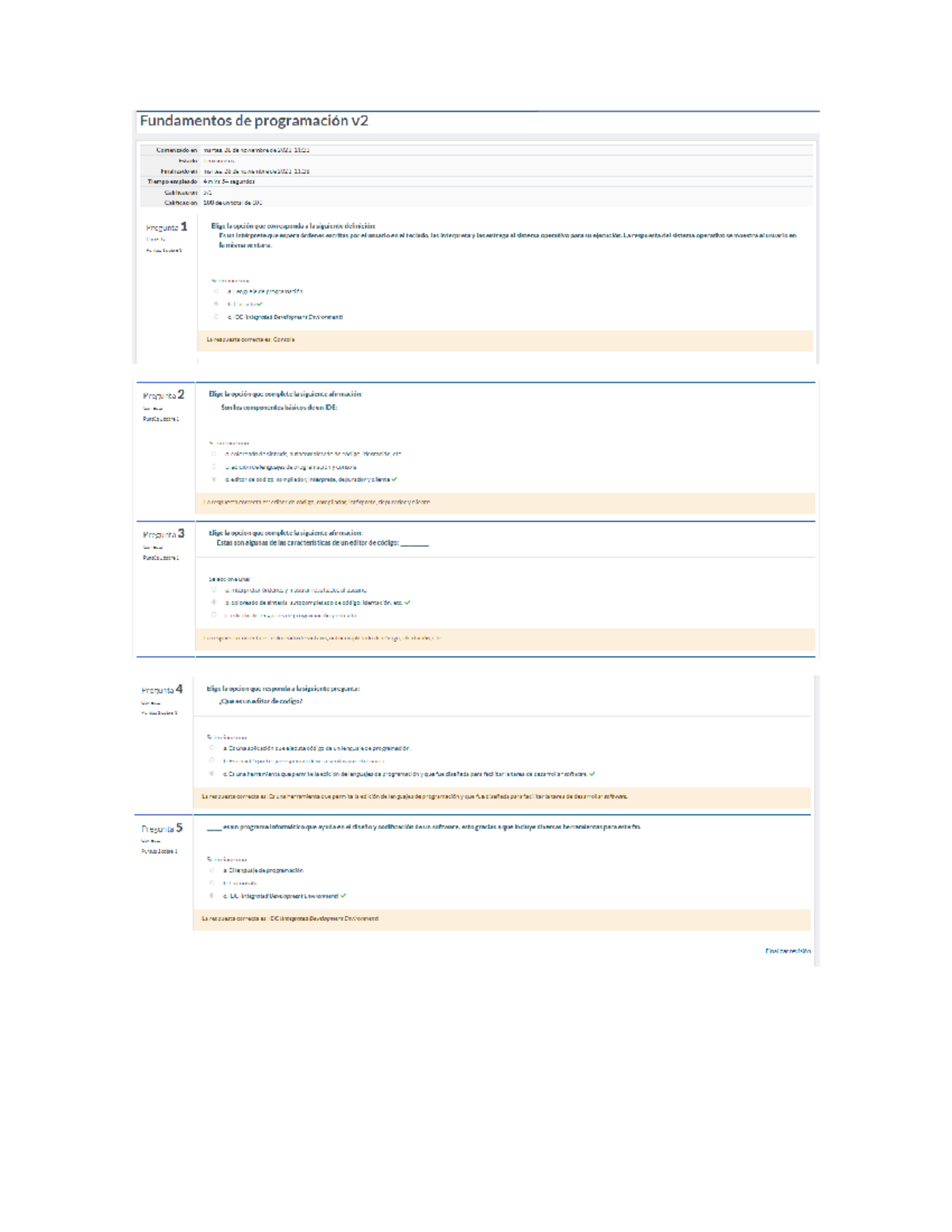This screenshot has width=952, height=1232.
Task: Click the Finalizar revisión link
Action: point(787,950)
